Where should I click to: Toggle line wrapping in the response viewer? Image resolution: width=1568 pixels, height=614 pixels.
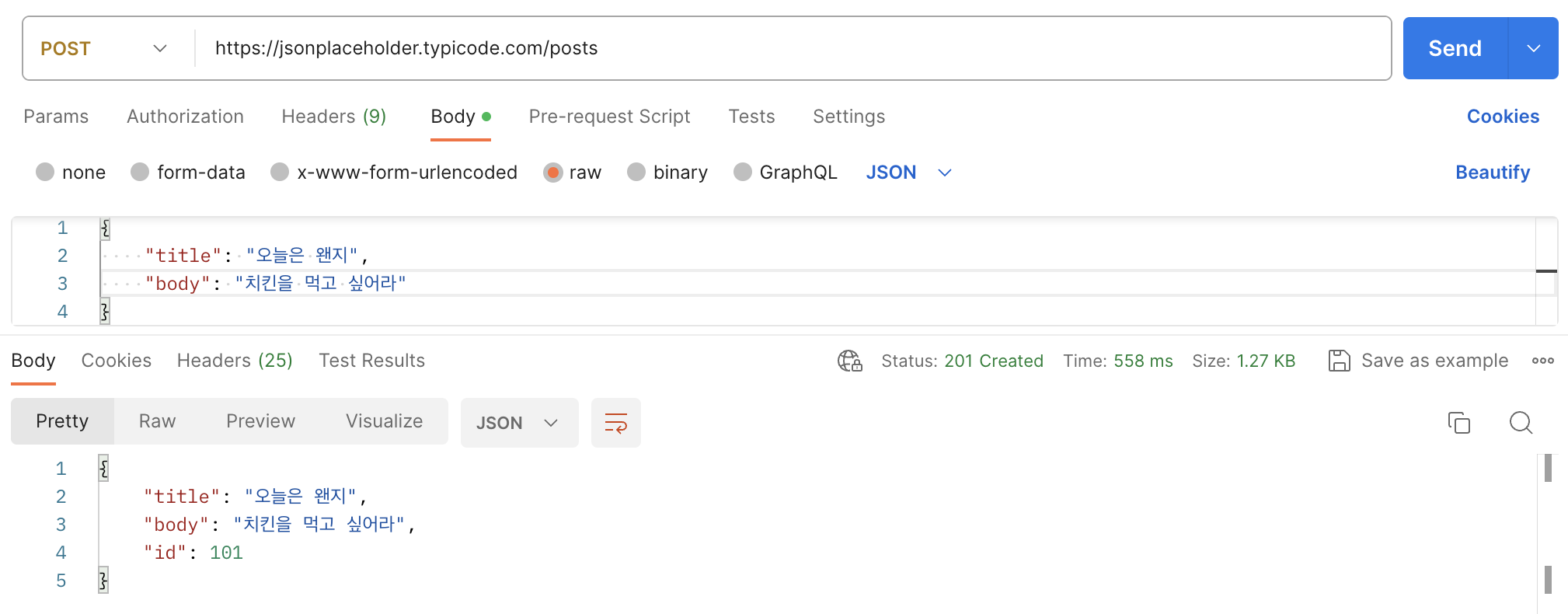click(615, 423)
